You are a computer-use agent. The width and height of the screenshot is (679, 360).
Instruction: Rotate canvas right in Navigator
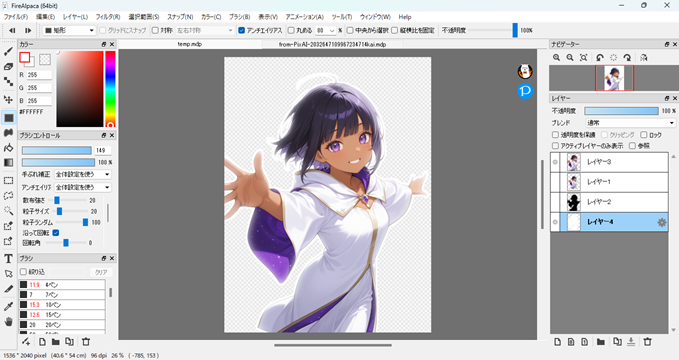coord(627,58)
